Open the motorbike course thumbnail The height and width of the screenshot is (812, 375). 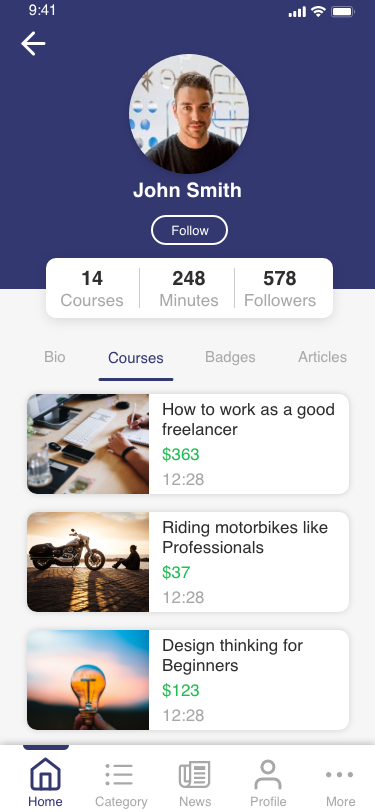(88, 562)
